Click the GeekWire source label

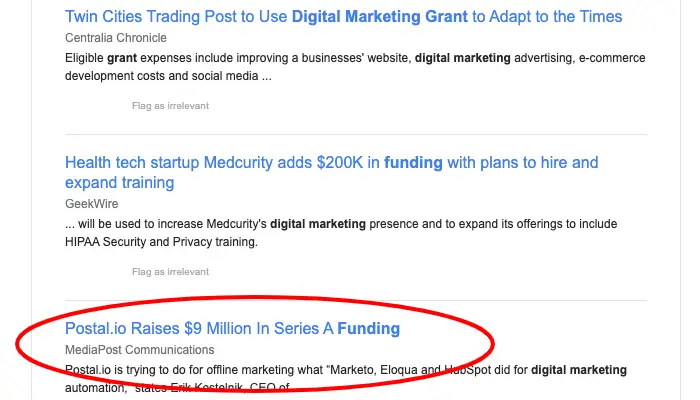point(88,203)
